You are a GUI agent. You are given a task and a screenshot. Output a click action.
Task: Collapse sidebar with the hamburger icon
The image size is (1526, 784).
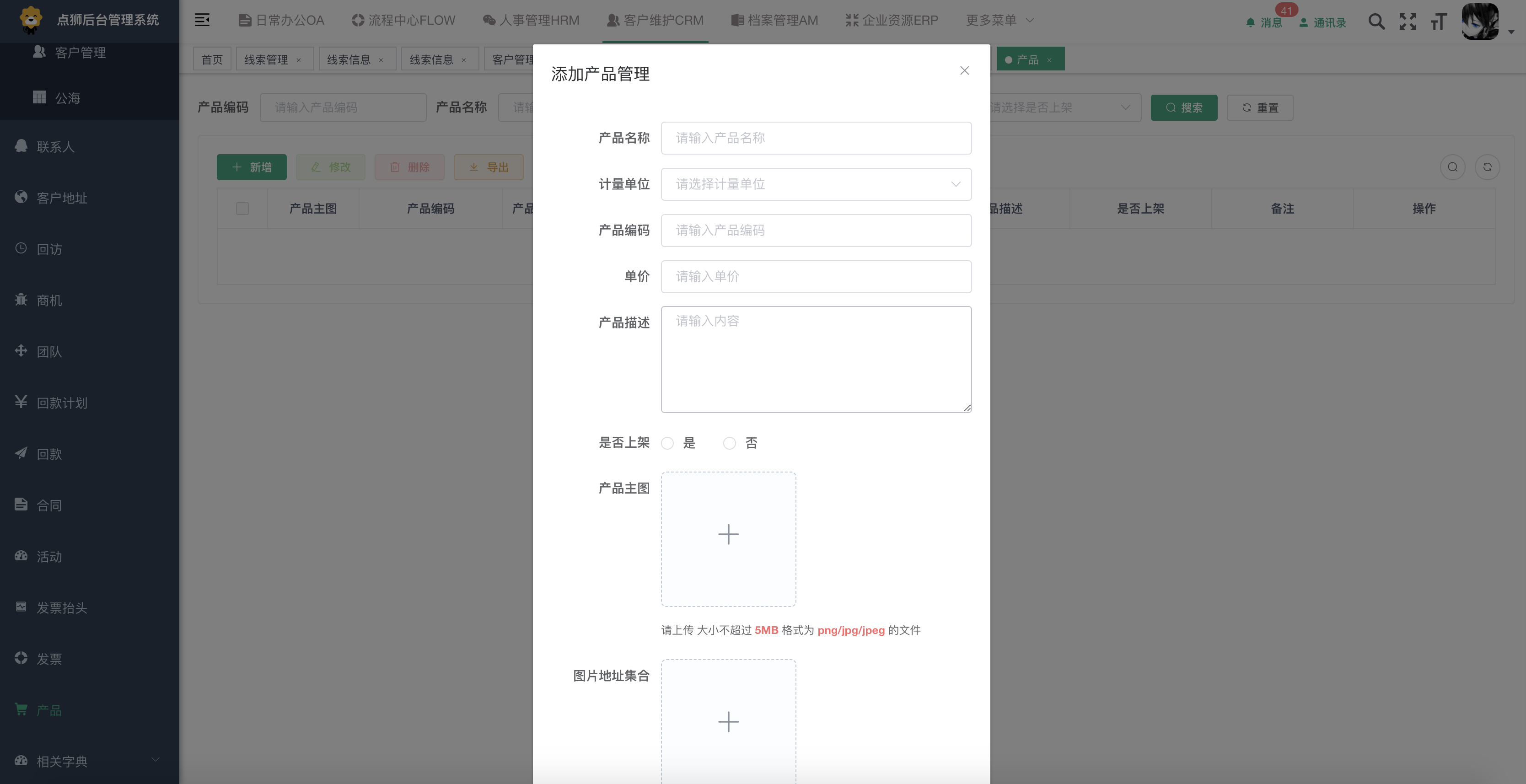pyautogui.click(x=202, y=20)
